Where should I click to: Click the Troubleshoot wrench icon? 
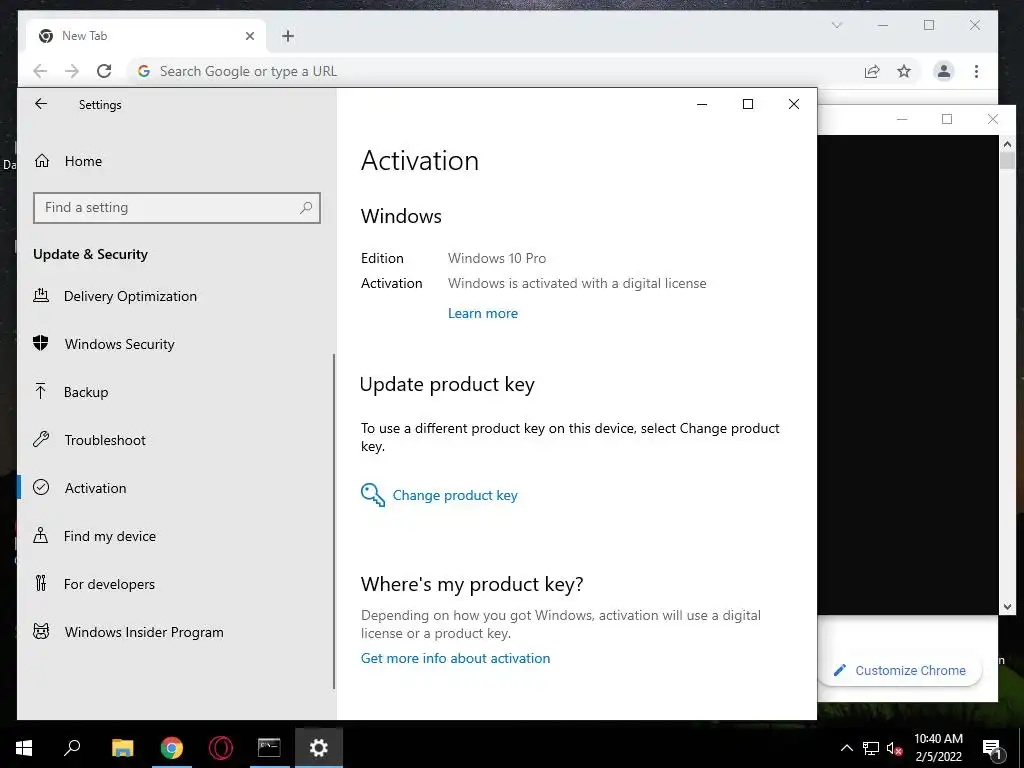pyautogui.click(x=41, y=439)
